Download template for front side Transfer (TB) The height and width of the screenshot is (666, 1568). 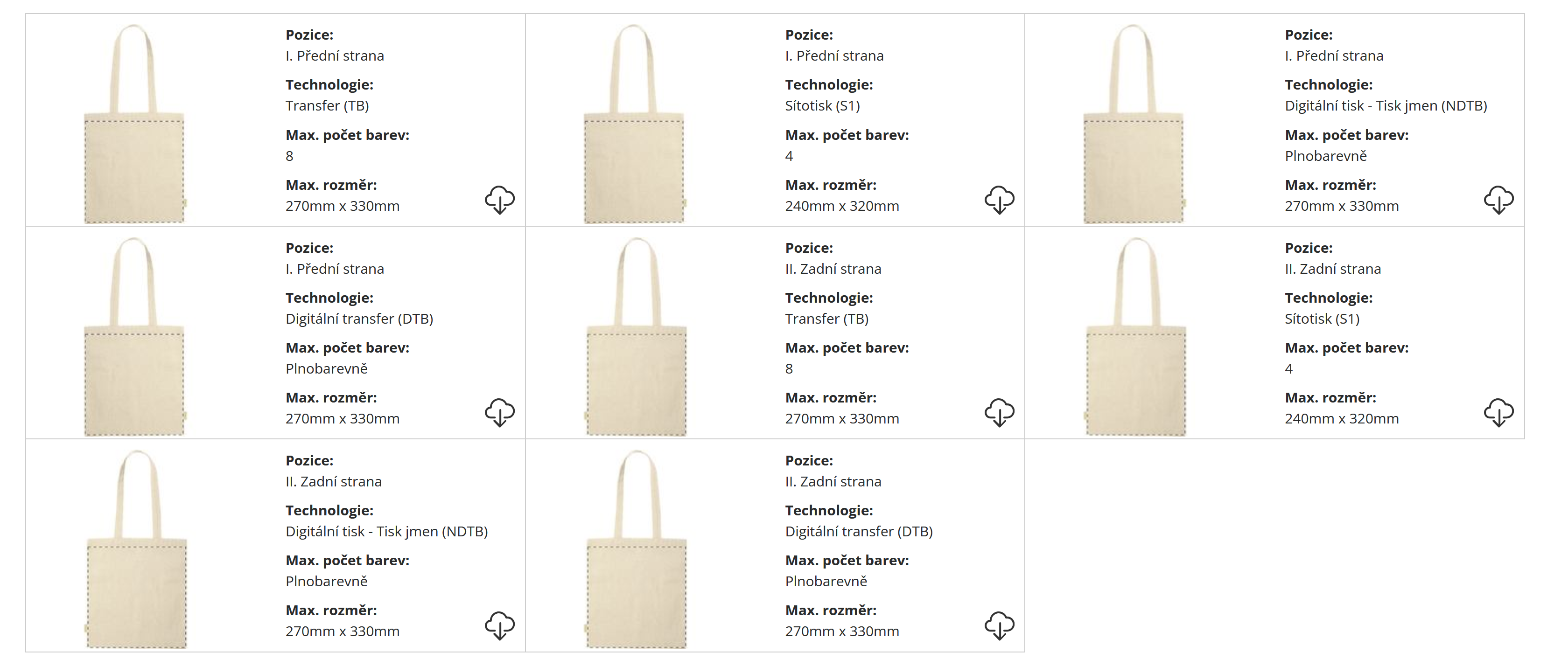click(499, 200)
